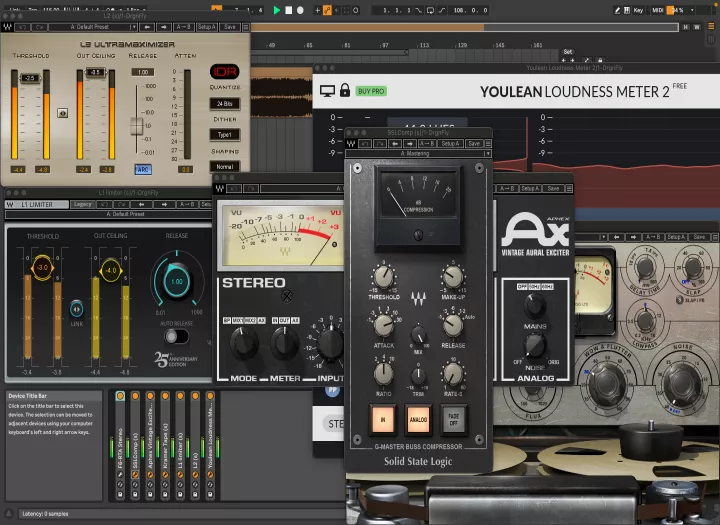Open the hamburger menu in L3 toolbar
Image resolution: width=720 pixels, height=525 pixels.
tap(246, 27)
